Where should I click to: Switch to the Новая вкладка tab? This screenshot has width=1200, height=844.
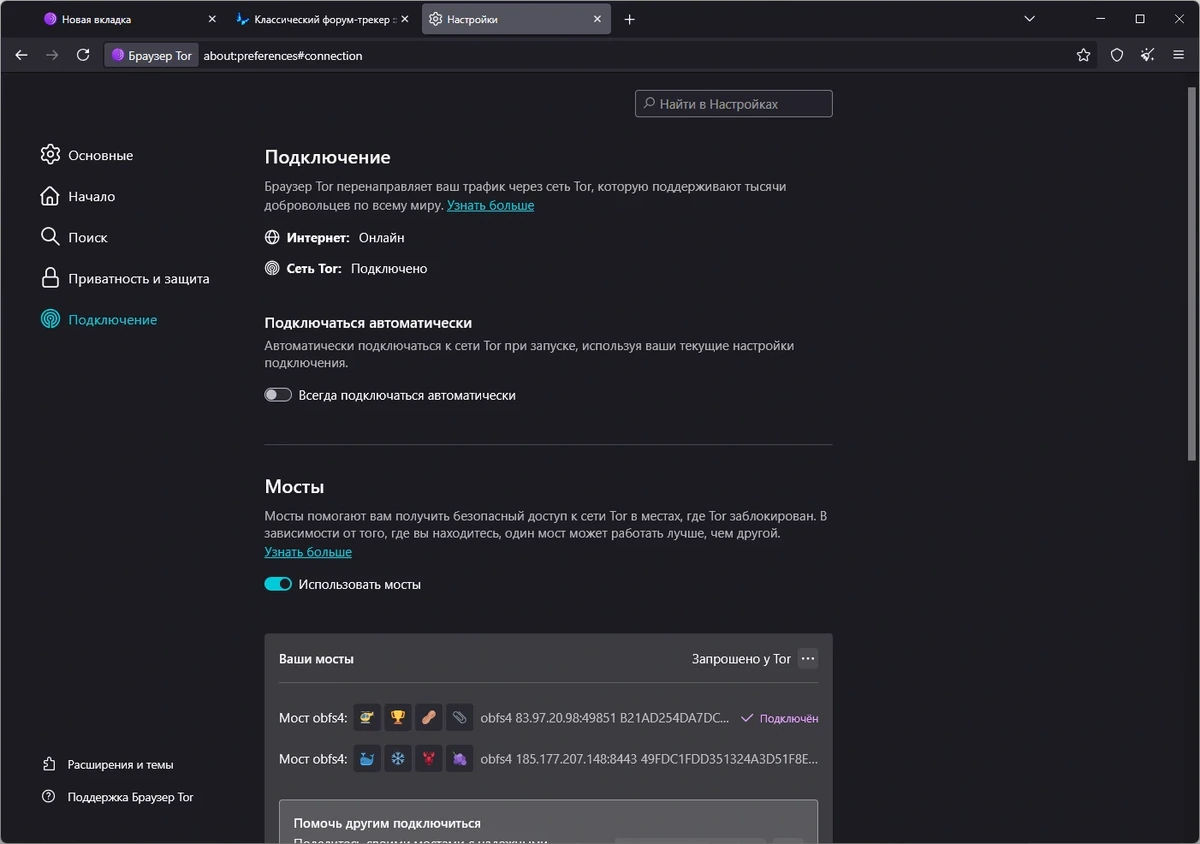130,19
